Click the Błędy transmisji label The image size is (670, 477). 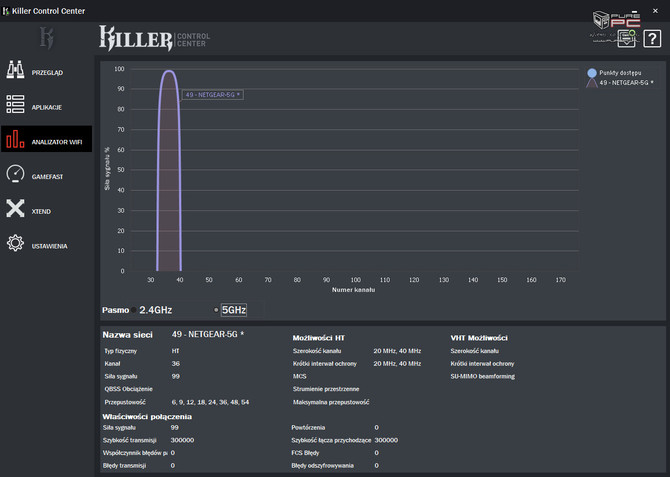click(x=124, y=465)
